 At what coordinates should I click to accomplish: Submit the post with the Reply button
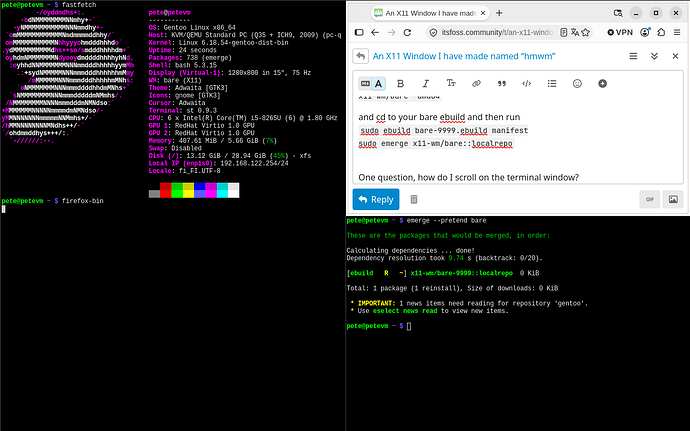click(376, 199)
